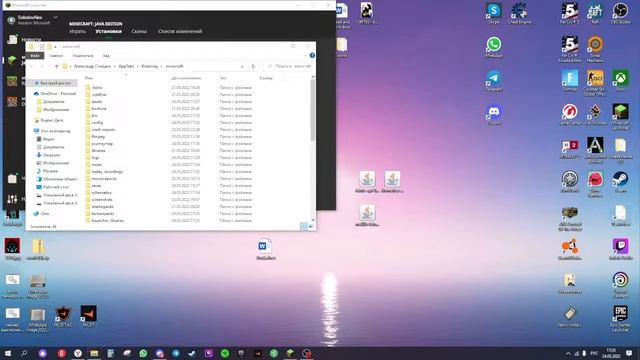Open the Поделиться ribbon tab in Explorer

[x=83, y=56]
